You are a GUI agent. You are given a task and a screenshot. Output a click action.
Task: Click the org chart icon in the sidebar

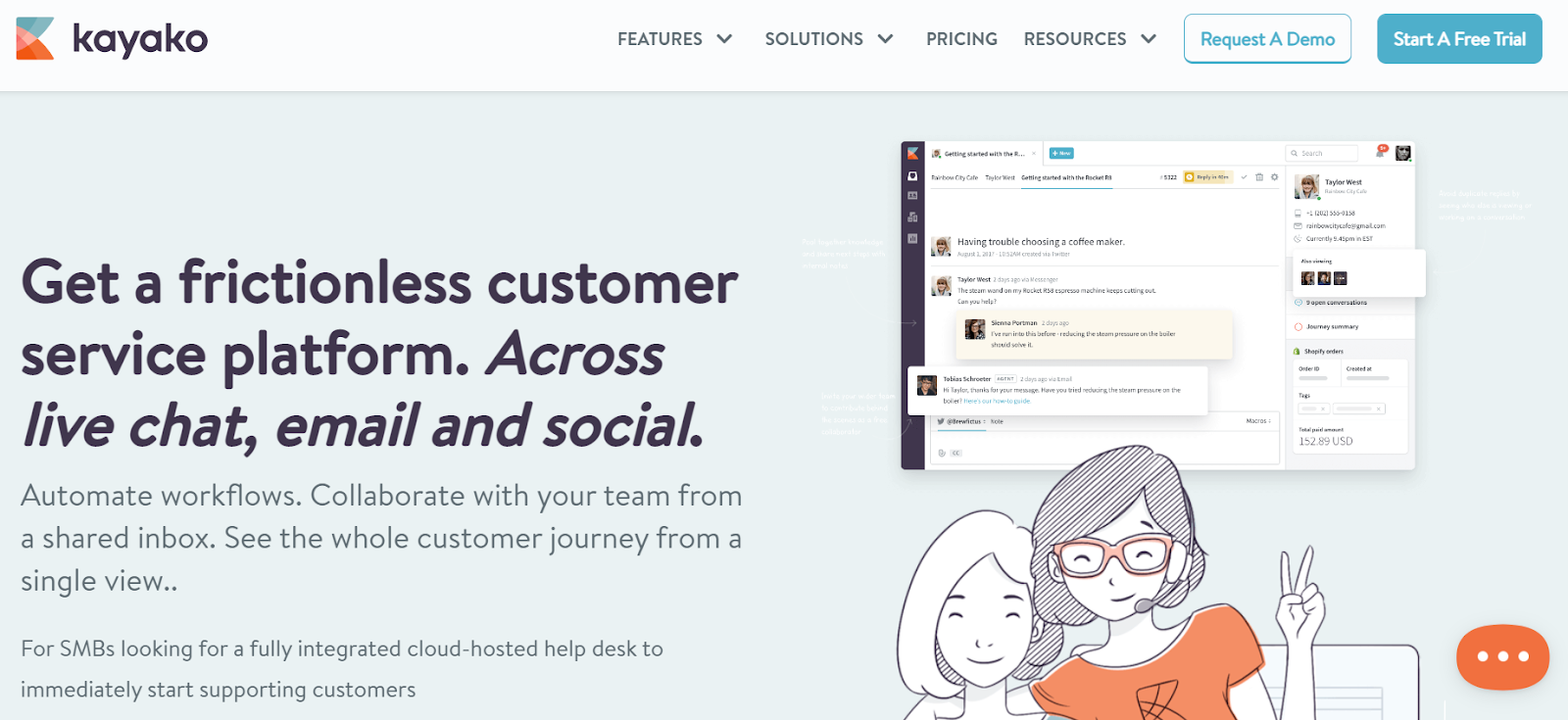coord(910,215)
